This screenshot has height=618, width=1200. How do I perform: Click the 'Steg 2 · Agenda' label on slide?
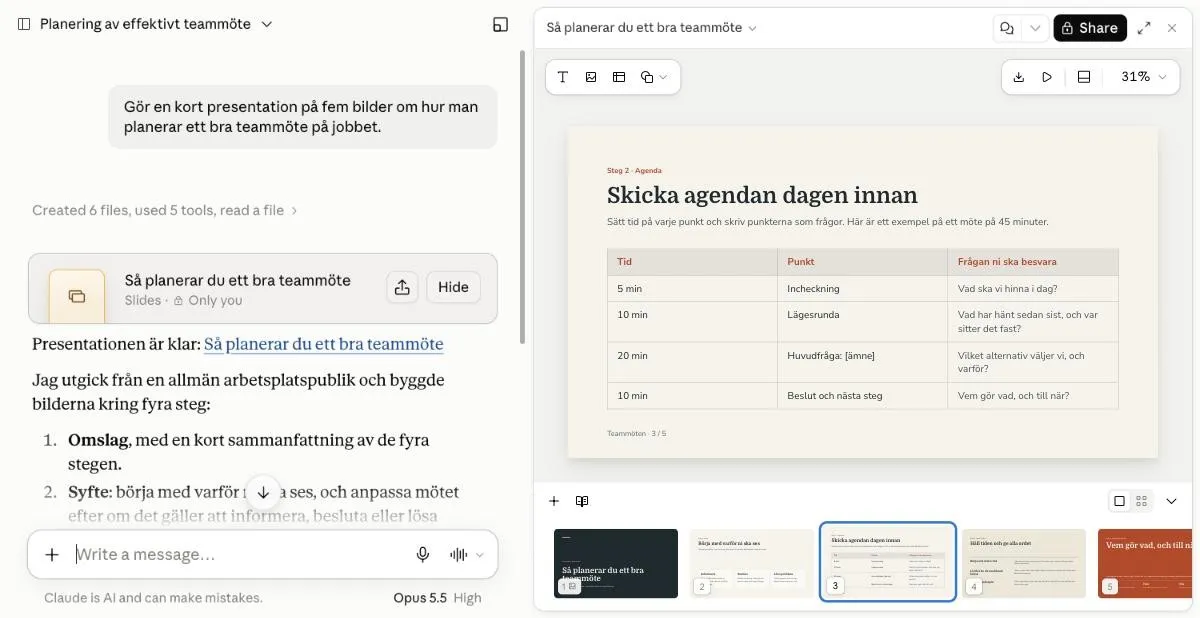[634, 170]
